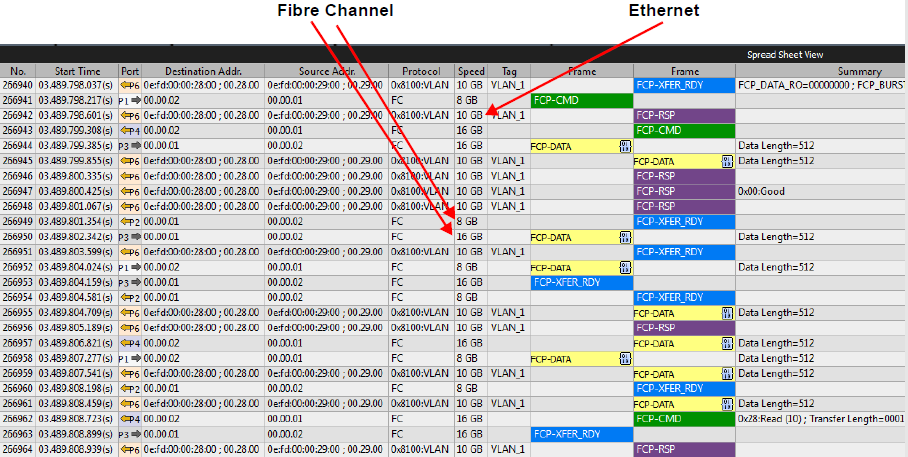Screen dimensions: 908x457
Task: Click the P6 port arrow icon in row 266940
Action: 130,86
